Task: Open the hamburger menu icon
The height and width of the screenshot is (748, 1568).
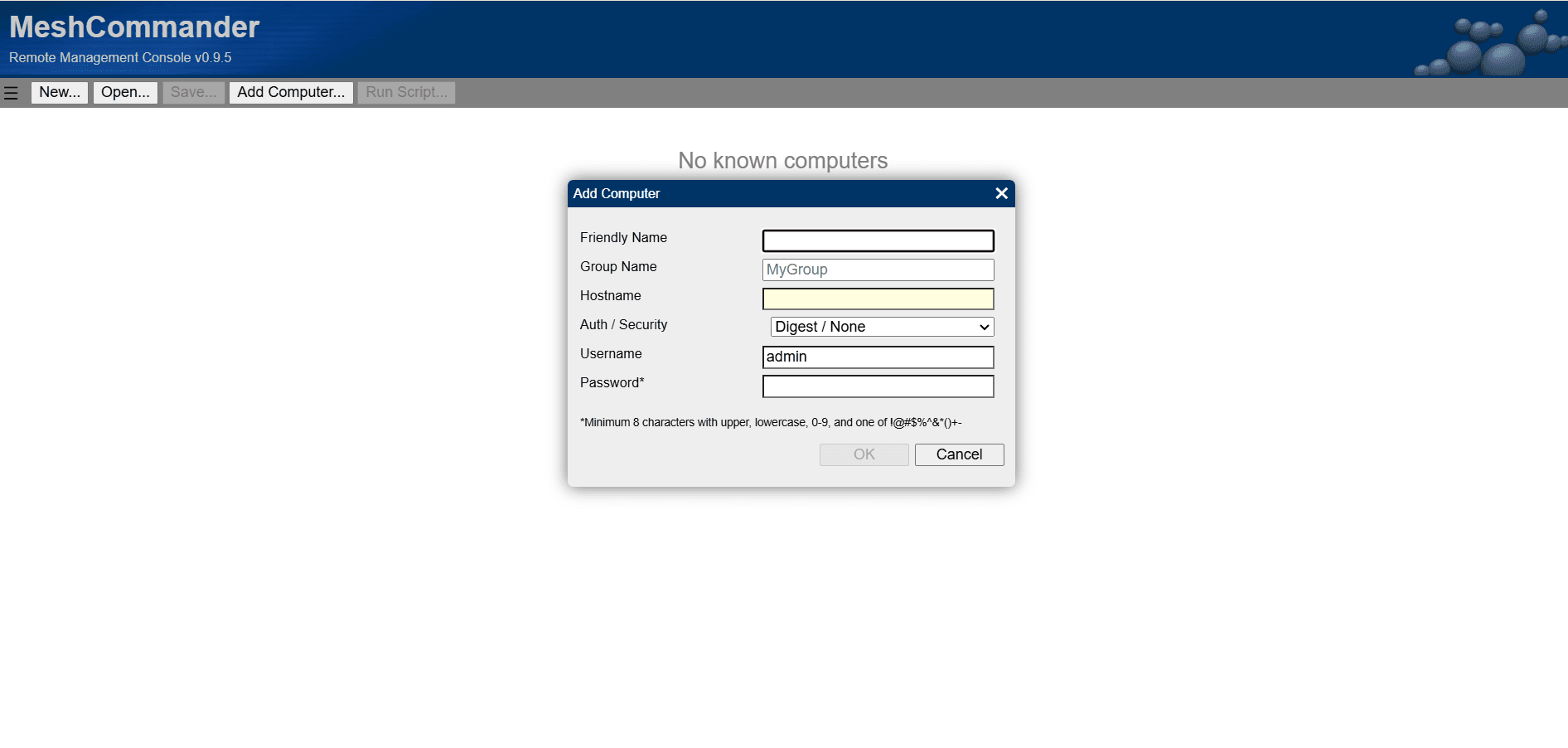Action: [x=12, y=92]
